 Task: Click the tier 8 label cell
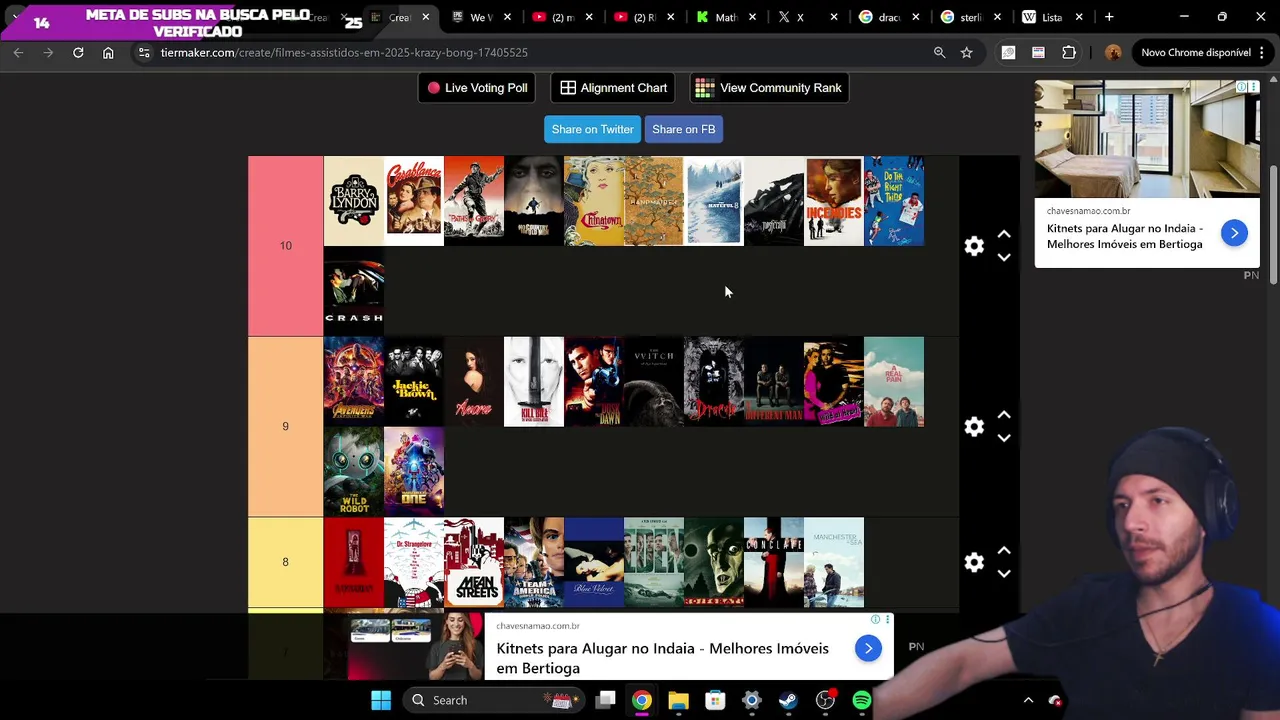coord(286,562)
